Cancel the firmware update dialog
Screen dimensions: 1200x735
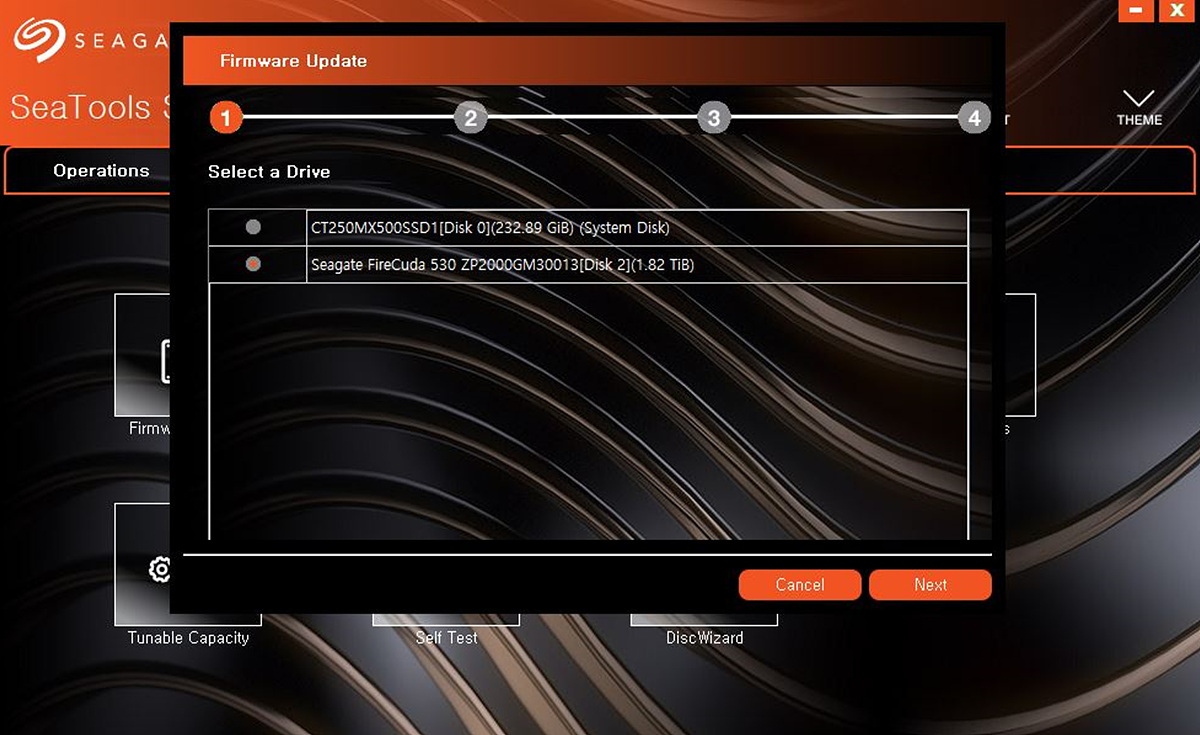click(x=800, y=585)
